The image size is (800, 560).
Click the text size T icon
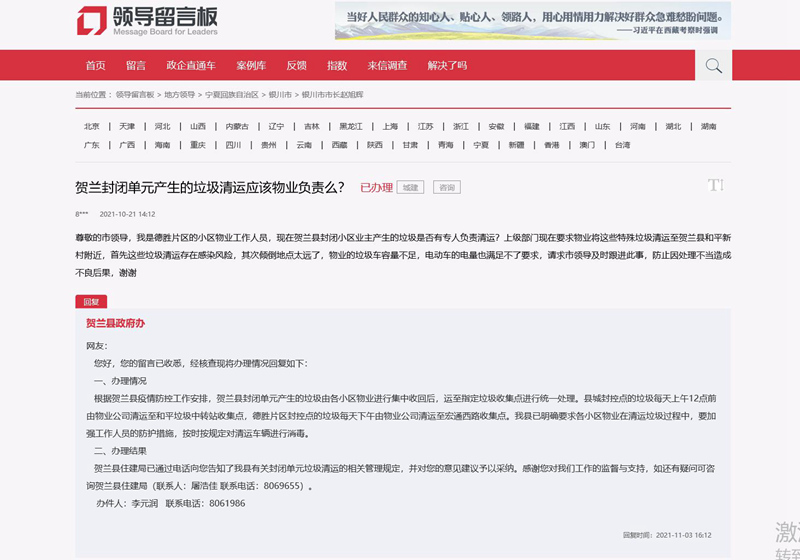(x=714, y=186)
